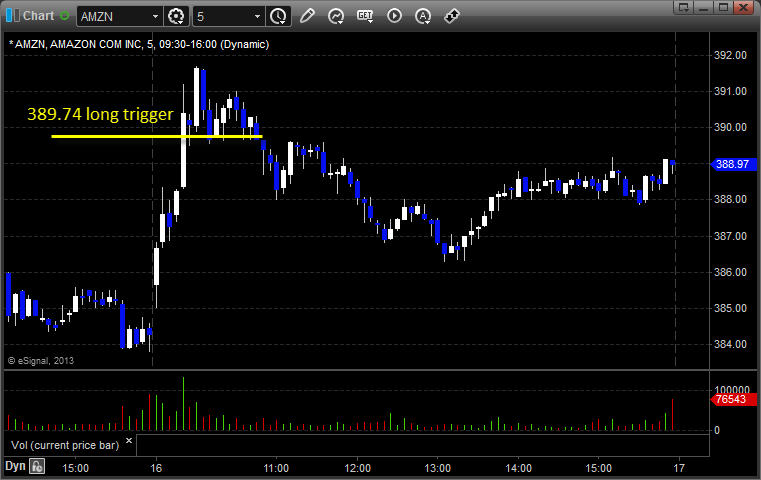Click the Dyn time scale label
This screenshot has height=480, width=761.
[15, 466]
